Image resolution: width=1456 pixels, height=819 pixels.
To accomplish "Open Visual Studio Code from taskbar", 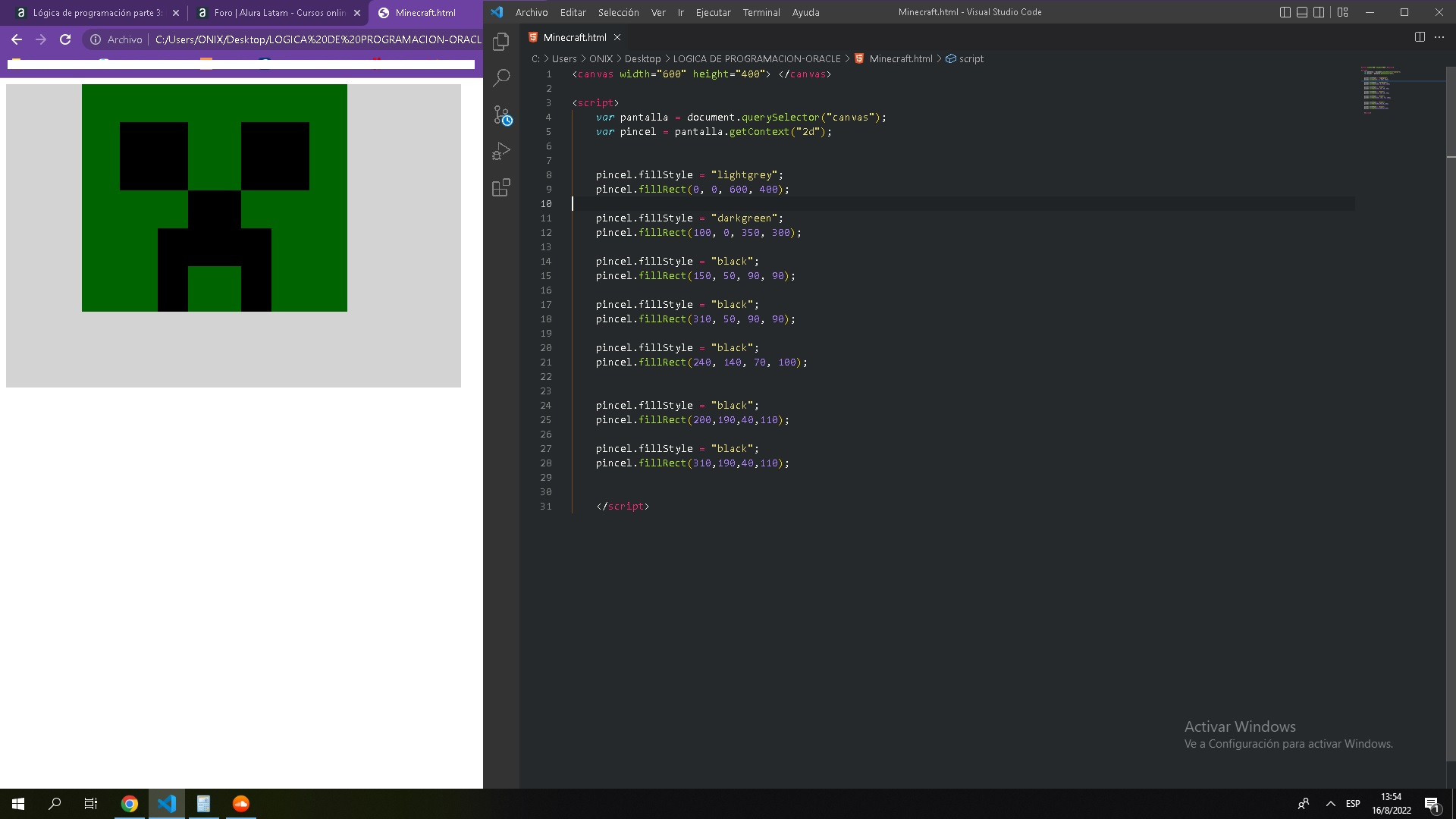I will click(x=167, y=804).
